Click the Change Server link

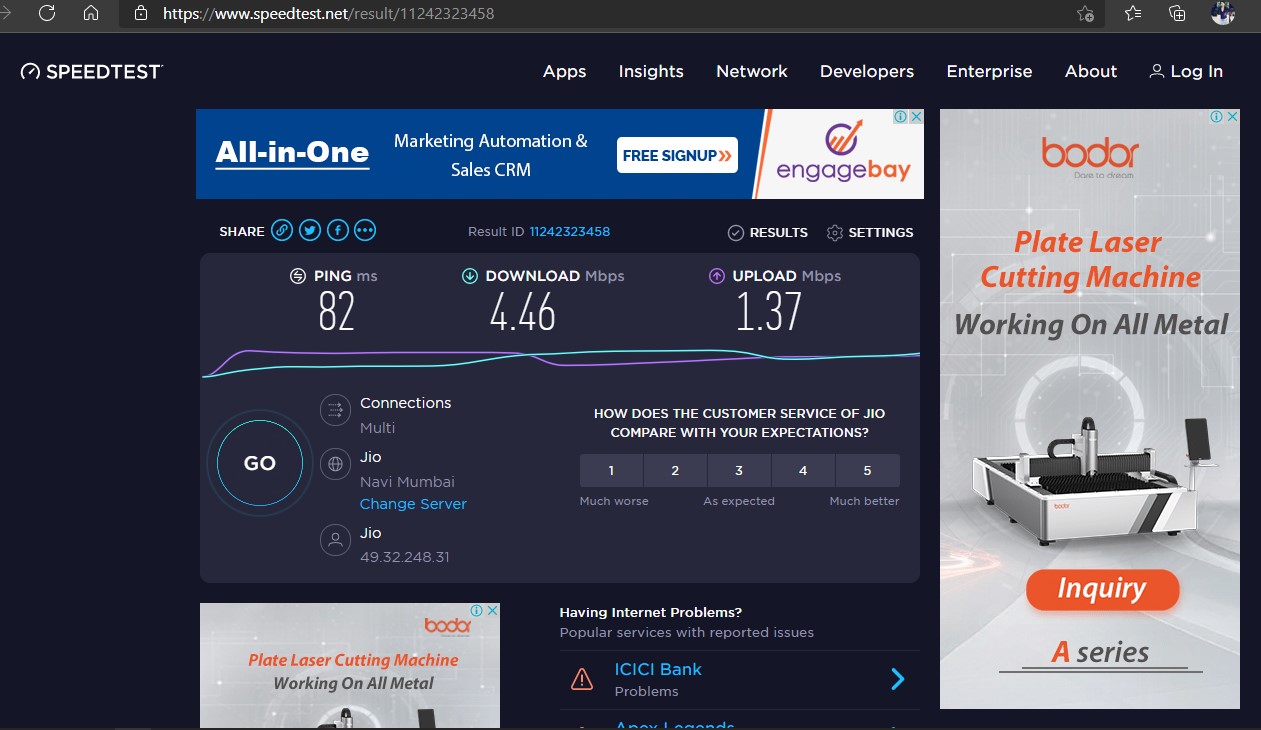click(413, 504)
